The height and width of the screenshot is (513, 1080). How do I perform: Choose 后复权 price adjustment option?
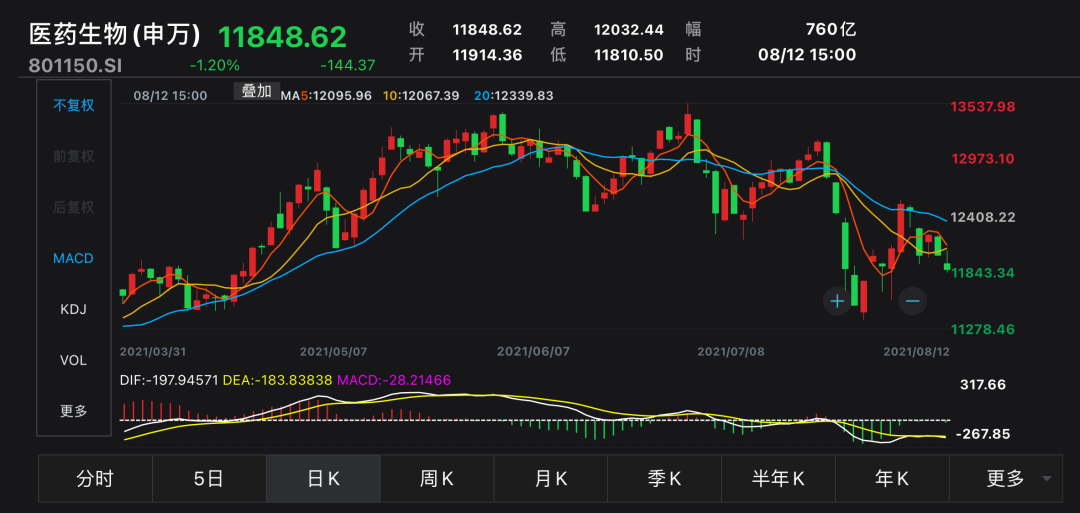[74, 207]
